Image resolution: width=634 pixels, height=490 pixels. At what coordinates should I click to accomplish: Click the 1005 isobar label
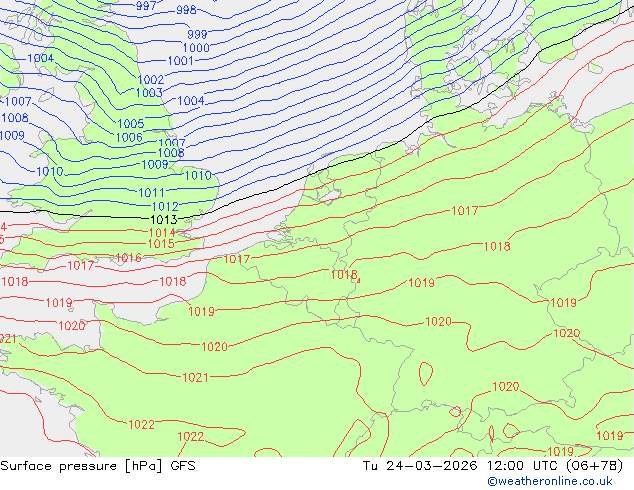pos(131,123)
